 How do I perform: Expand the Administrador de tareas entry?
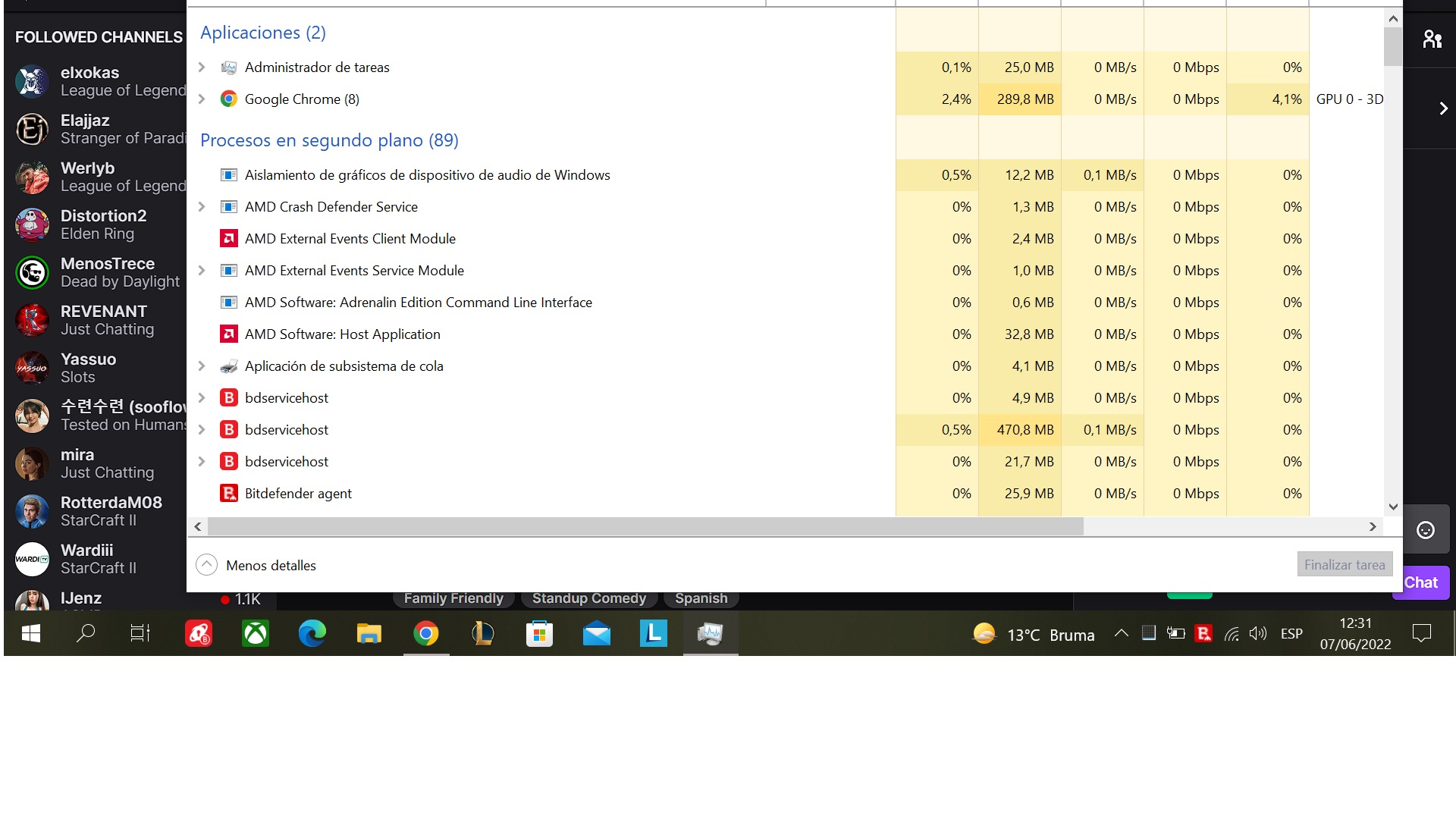[202, 67]
